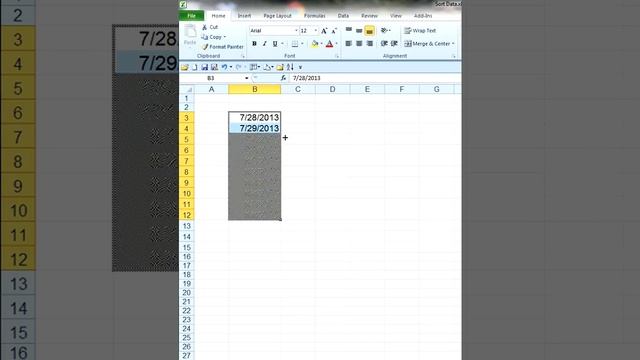Image resolution: width=640 pixels, height=360 pixels.
Task: Expand the Fill Color dropdown arrow
Action: pyautogui.click(x=322, y=44)
